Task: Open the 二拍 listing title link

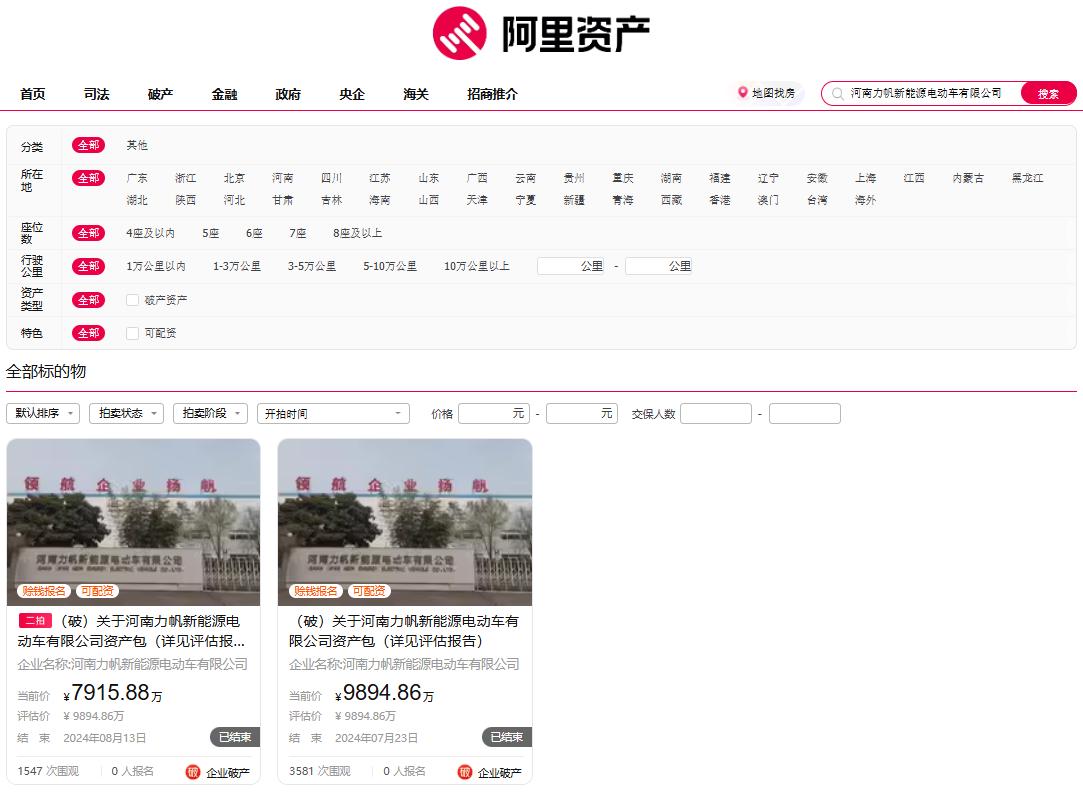Action: coord(131,631)
